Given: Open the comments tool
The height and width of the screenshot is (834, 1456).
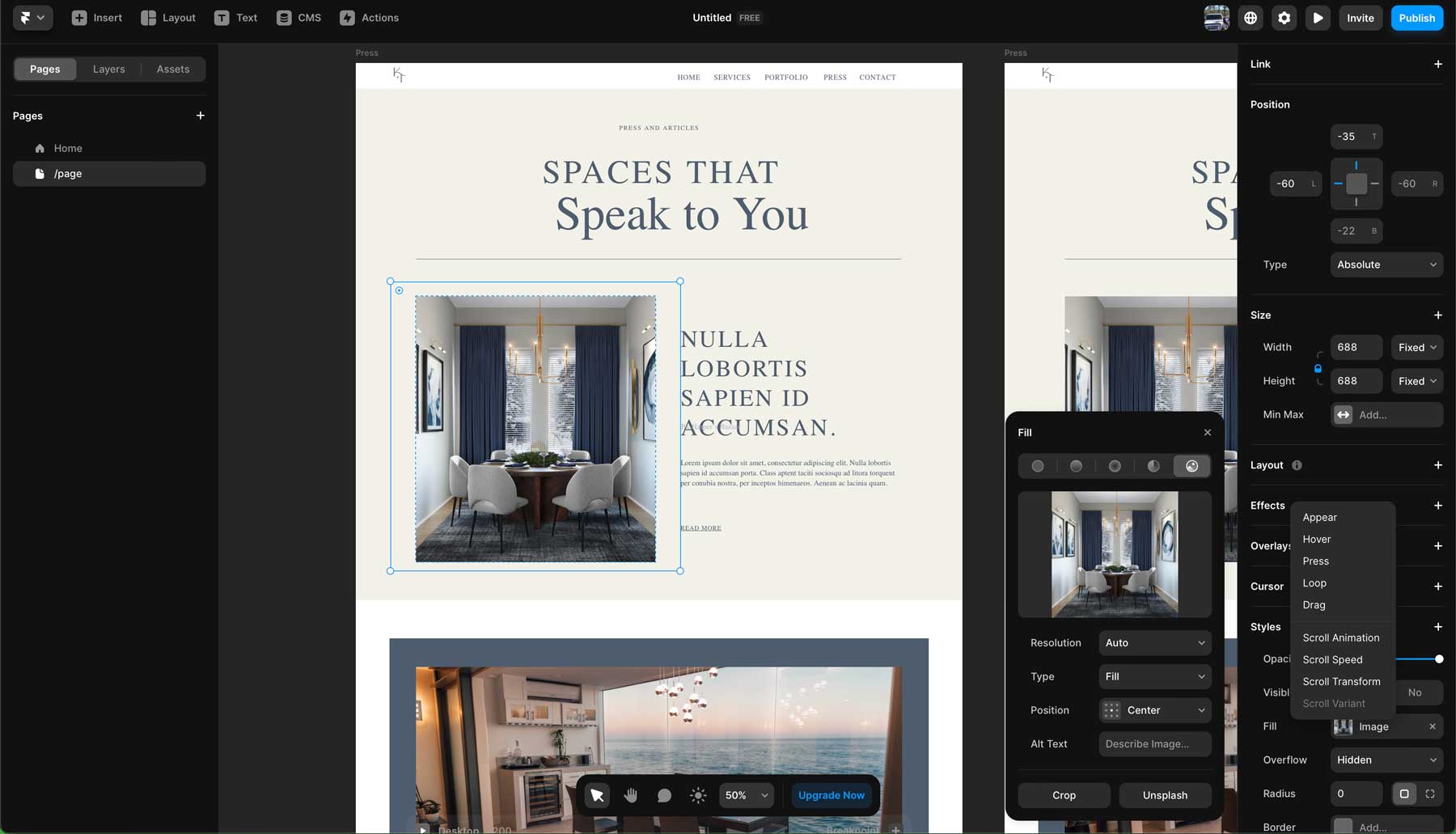Looking at the screenshot, I should click(x=664, y=795).
